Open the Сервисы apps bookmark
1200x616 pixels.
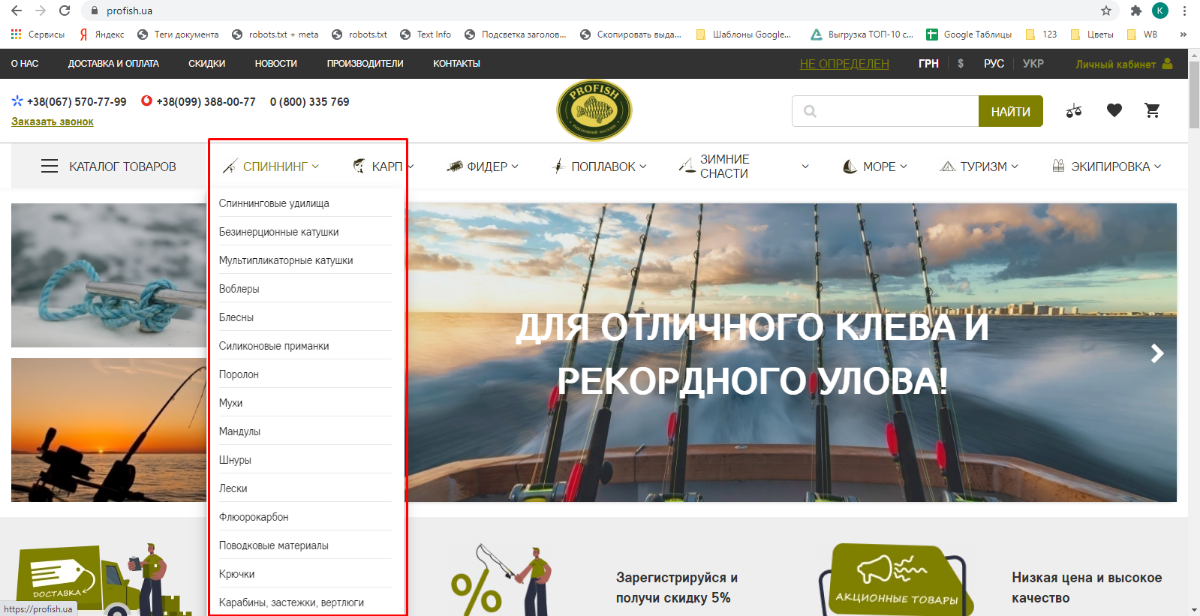click(x=37, y=34)
